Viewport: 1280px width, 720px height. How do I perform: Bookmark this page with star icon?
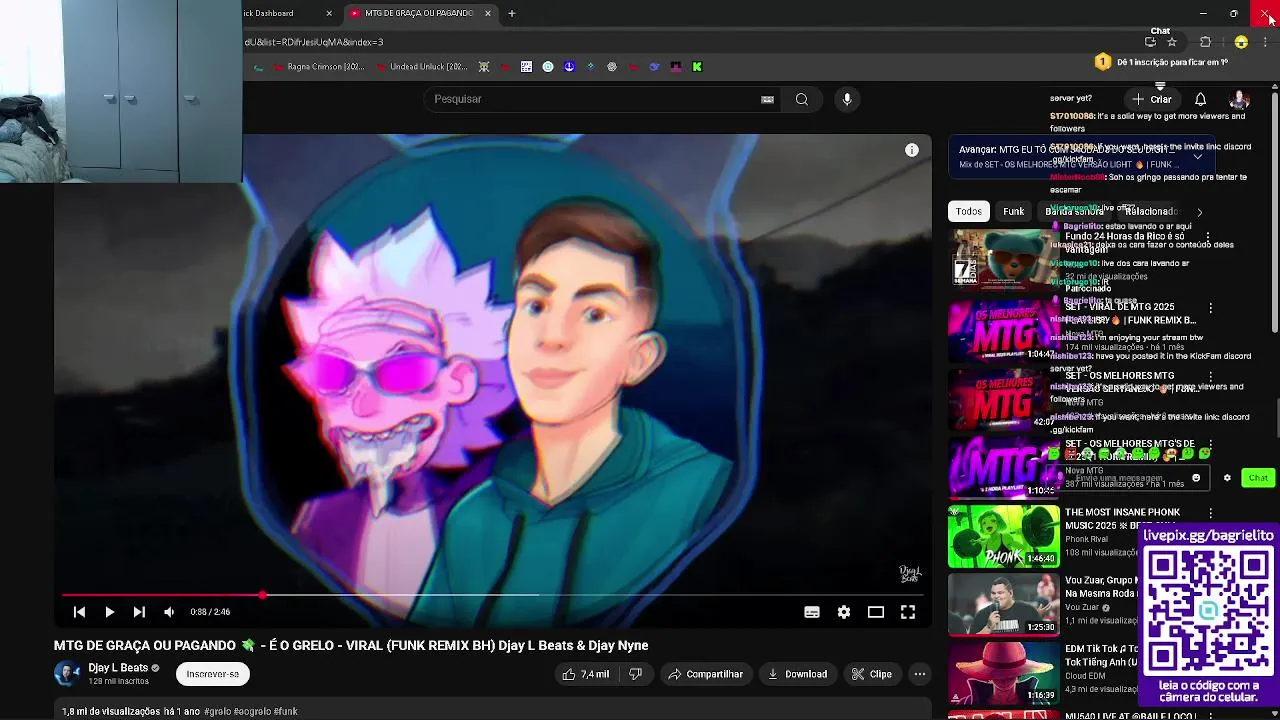tap(1172, 42)
